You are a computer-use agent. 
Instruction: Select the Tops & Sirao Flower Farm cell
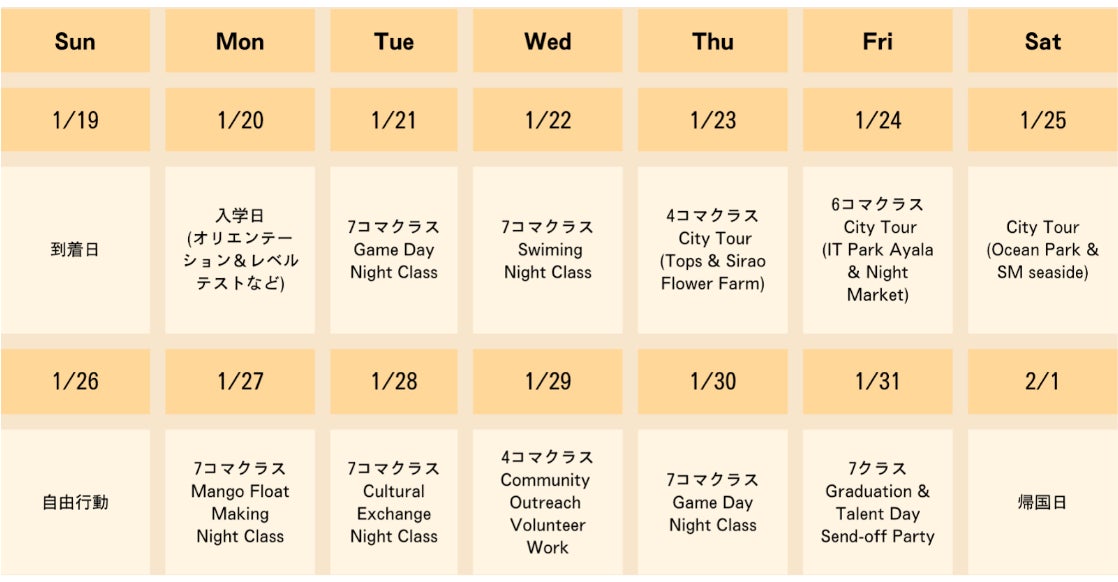(712, 250)
